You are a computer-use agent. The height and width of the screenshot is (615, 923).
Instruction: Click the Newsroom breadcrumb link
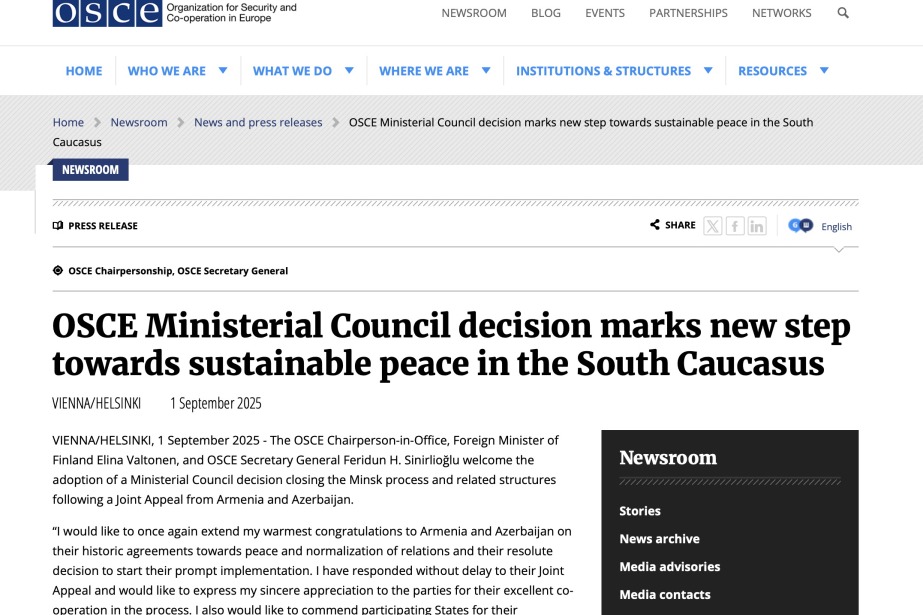[x=139, y=122]
